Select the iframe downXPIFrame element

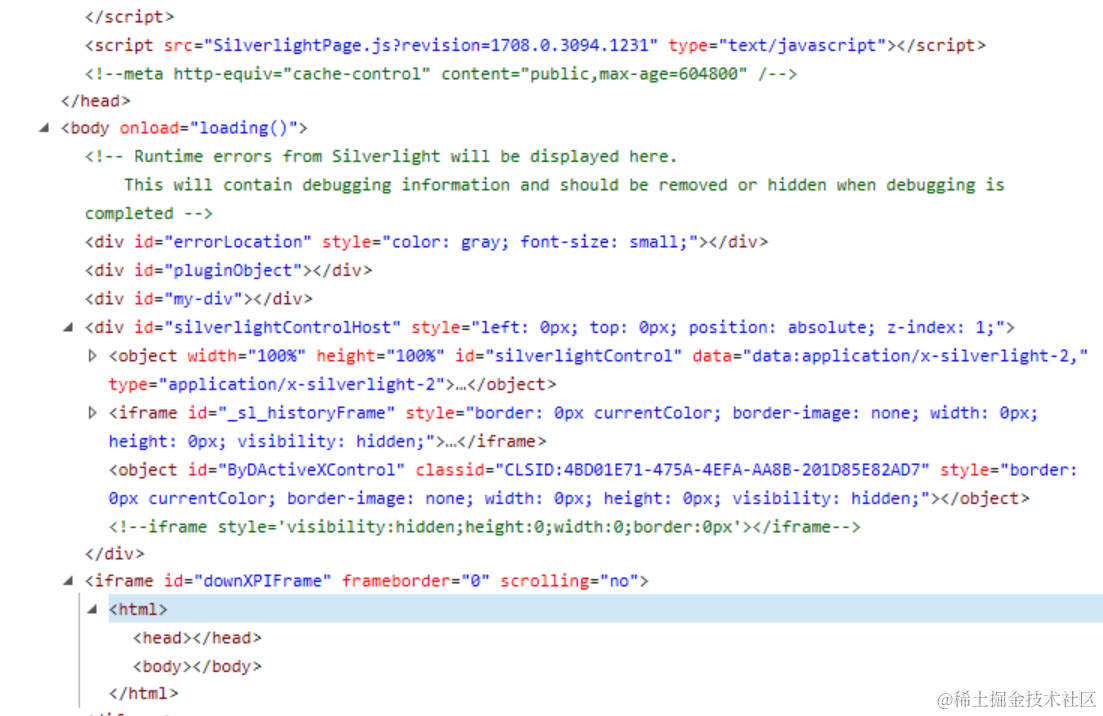tap(366, 581)
